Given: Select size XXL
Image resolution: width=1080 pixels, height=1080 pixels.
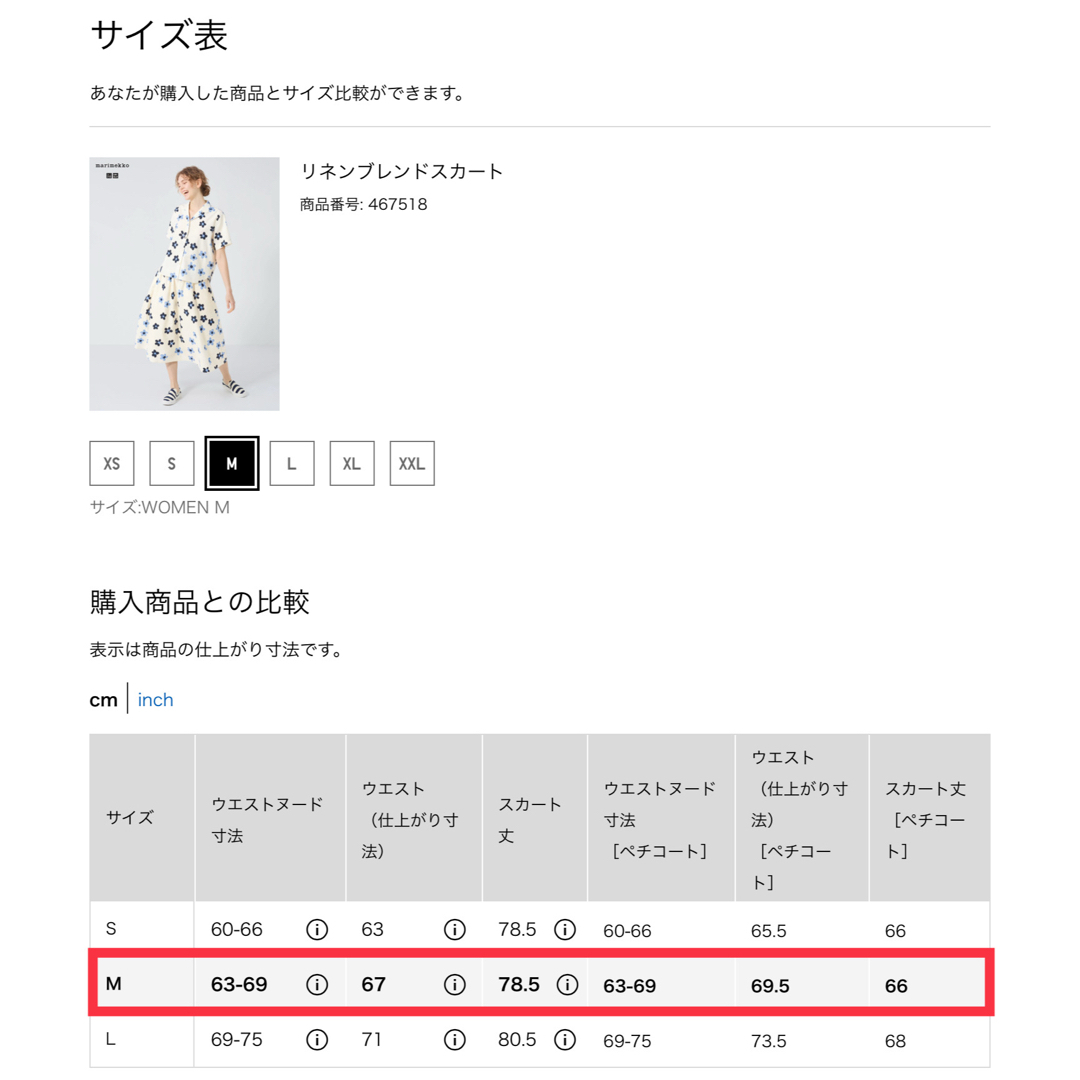Looking at the screenshot, I should pos(412,464).
